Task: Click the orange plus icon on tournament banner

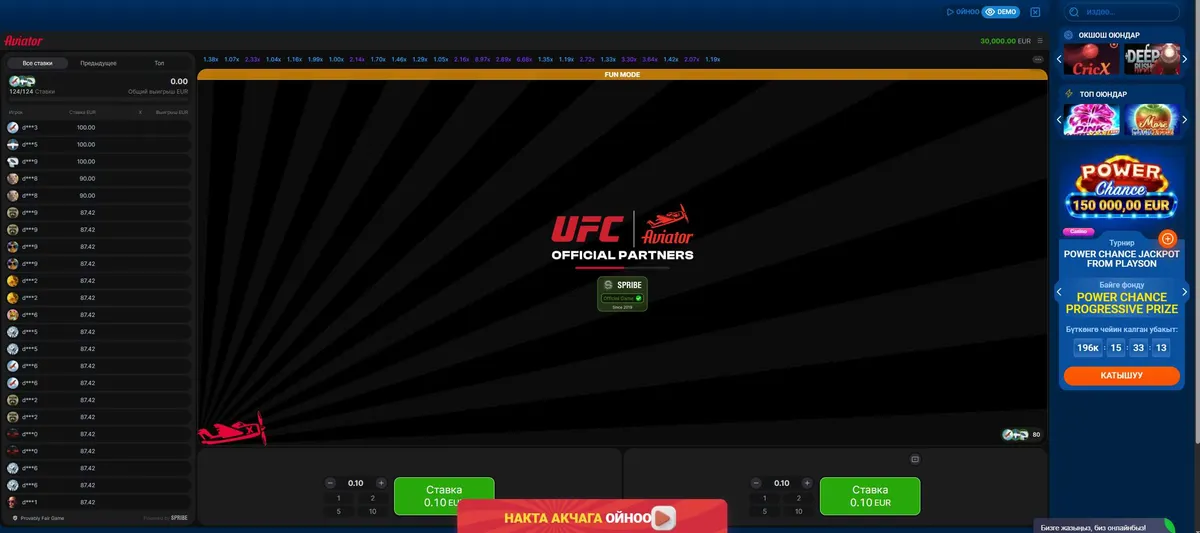Action: click(1167, 239)
